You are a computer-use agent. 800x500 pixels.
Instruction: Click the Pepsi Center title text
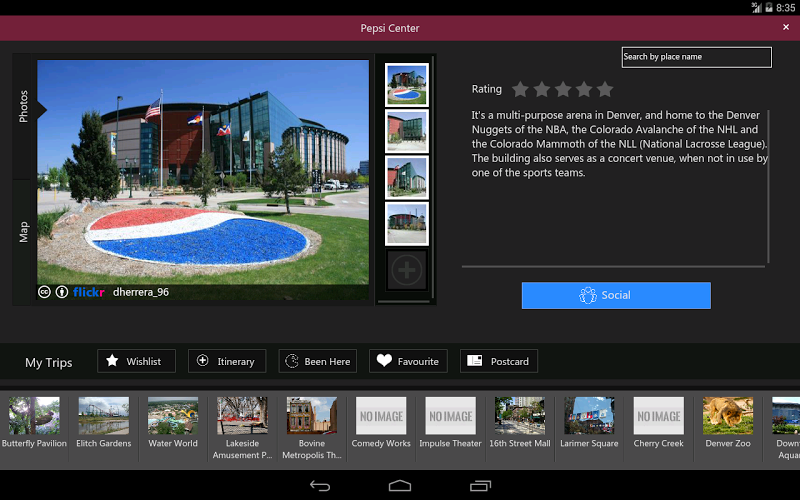point(390,28)
